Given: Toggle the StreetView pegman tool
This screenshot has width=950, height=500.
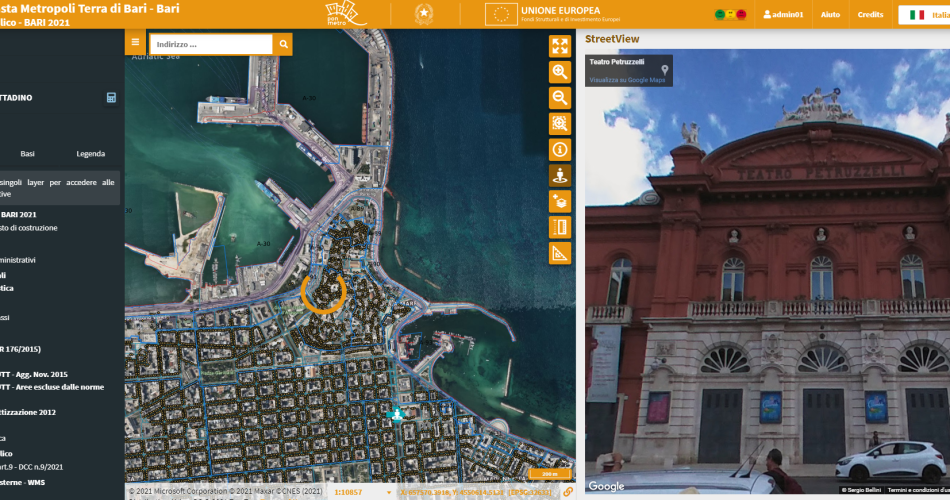Looking at the screenshot, I should pos(560,176).
